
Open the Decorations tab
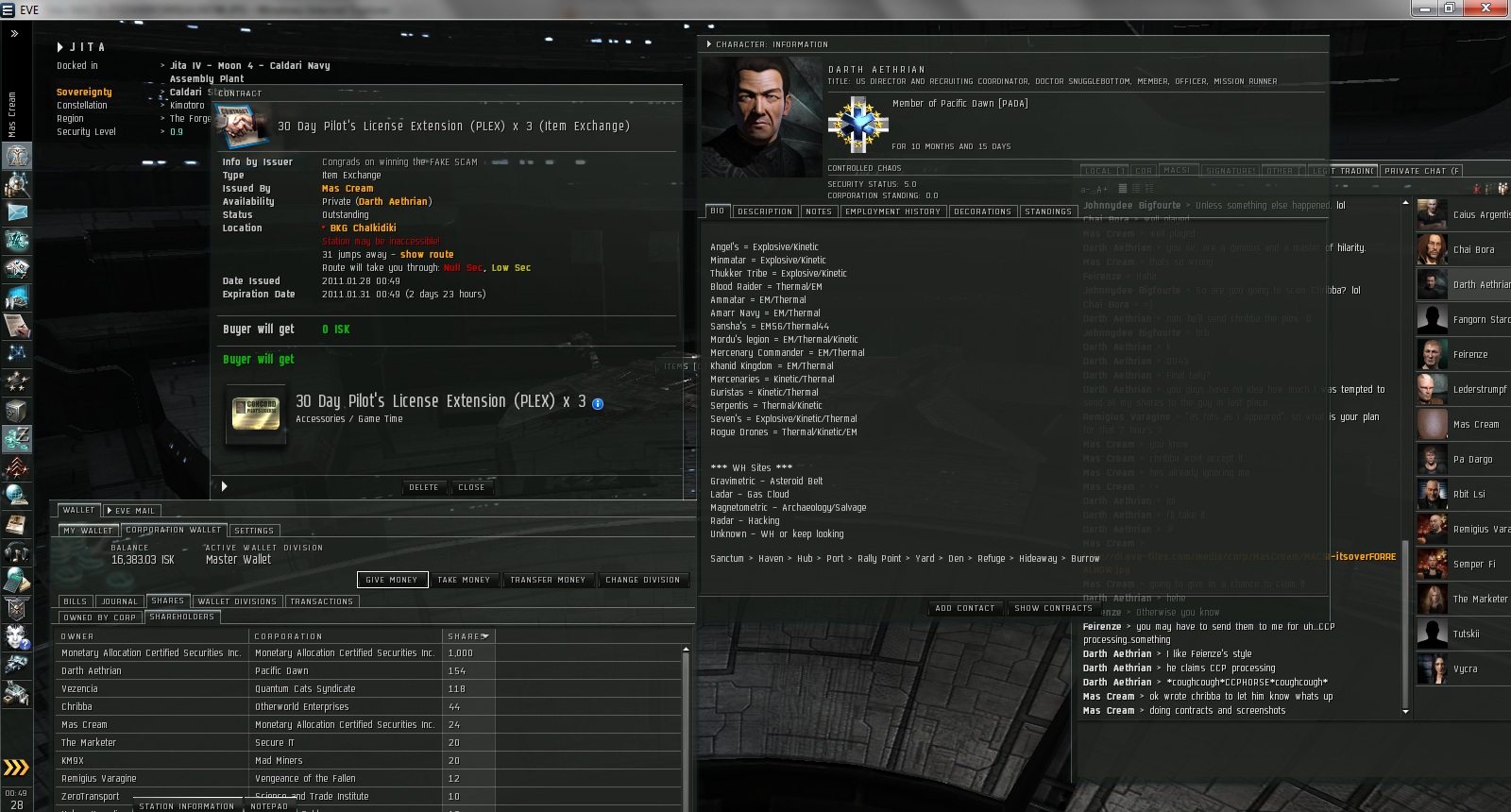tap(982, 211)
